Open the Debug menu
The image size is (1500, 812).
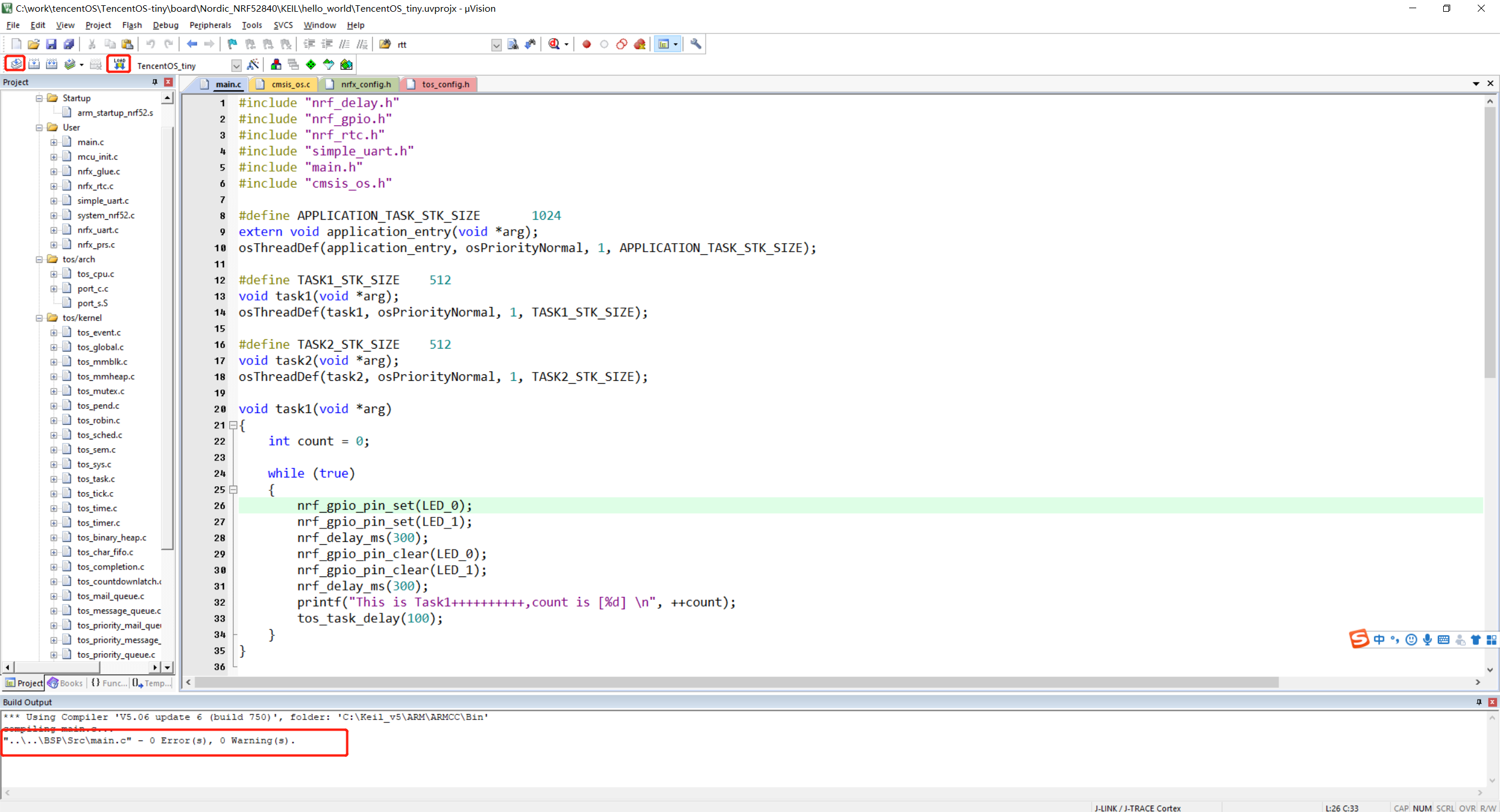point(165,25)
